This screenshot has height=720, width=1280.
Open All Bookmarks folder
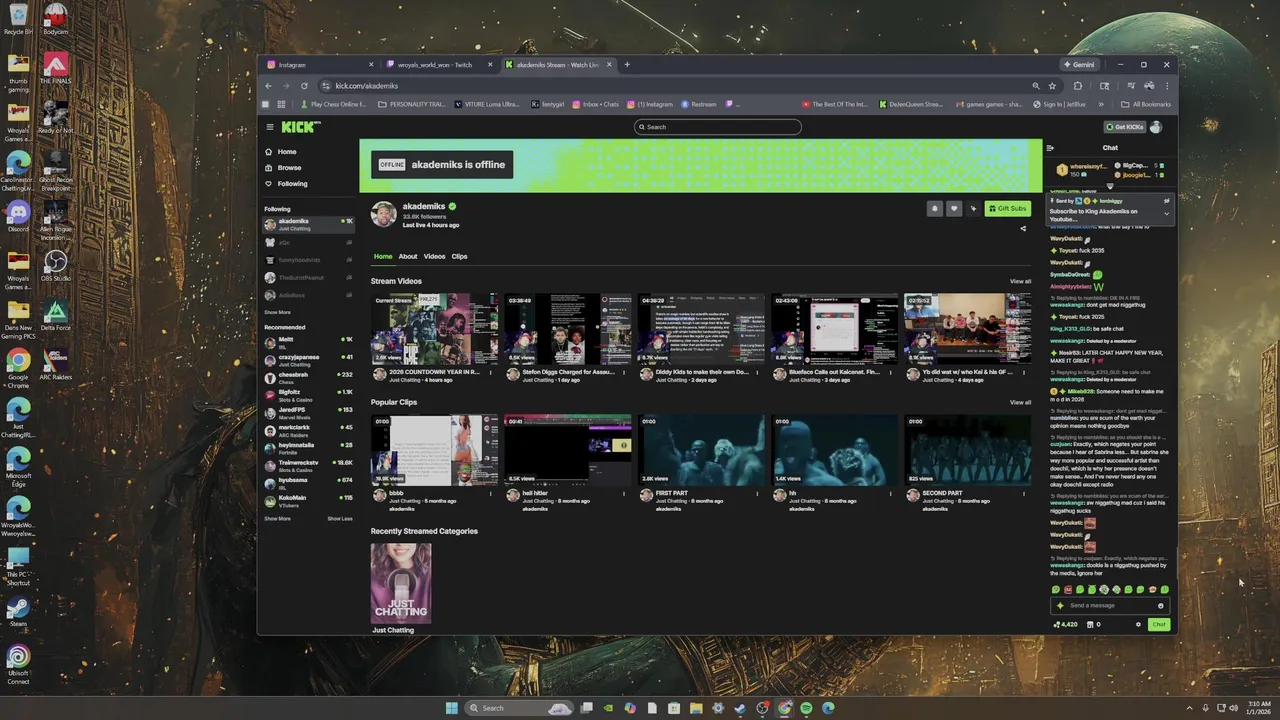pyautogui.click(x=1146, y=104)
